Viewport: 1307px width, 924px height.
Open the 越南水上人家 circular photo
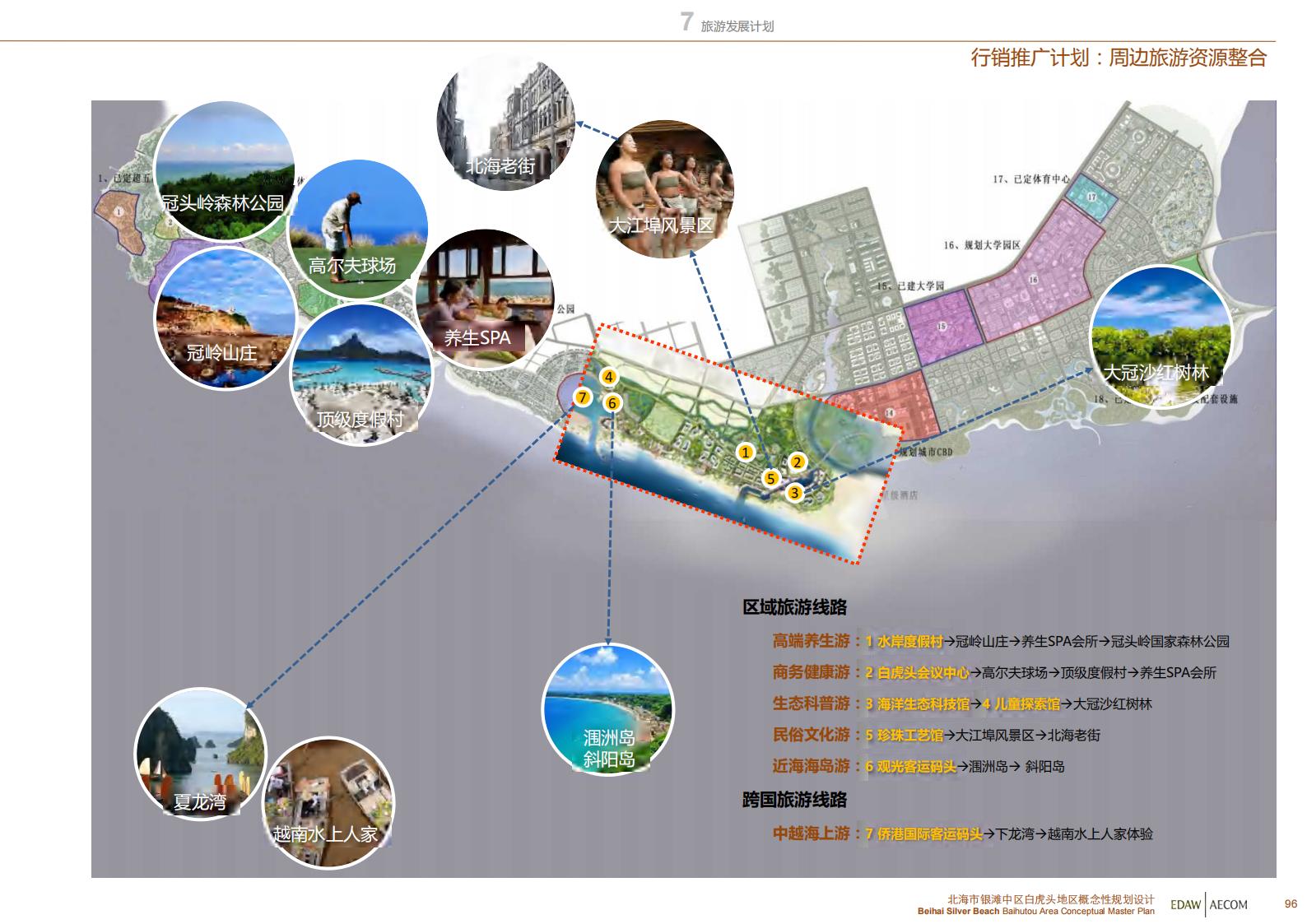[x=328, y=803]
